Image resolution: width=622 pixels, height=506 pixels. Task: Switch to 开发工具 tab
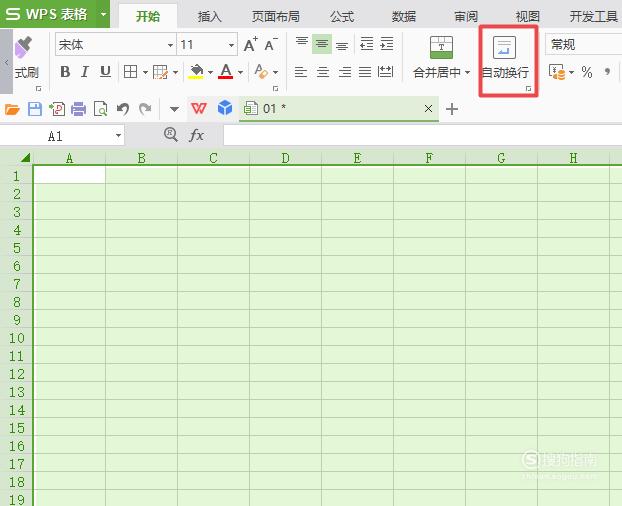tap(594, 17)
